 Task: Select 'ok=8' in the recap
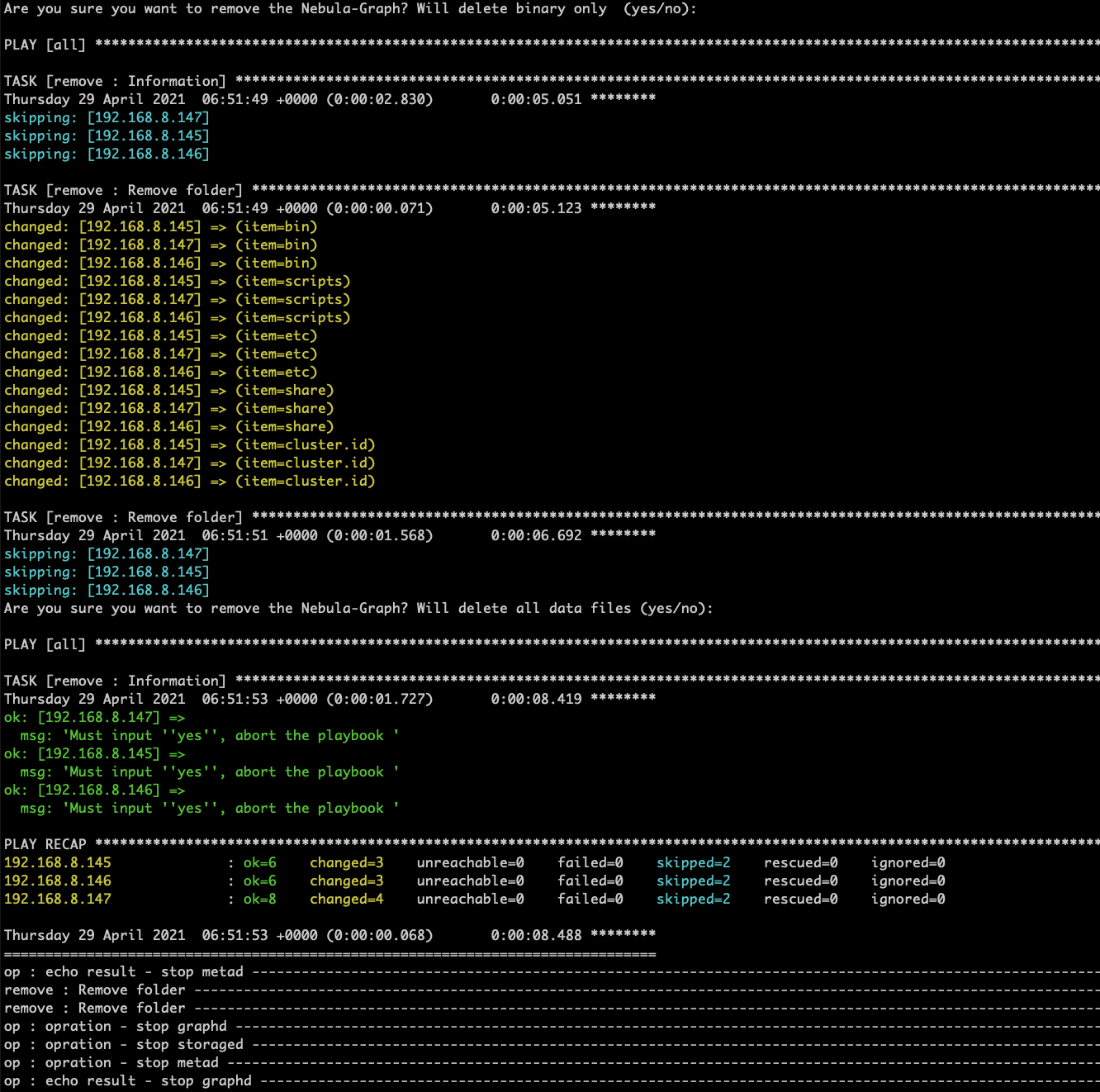[x=260, y=899]
